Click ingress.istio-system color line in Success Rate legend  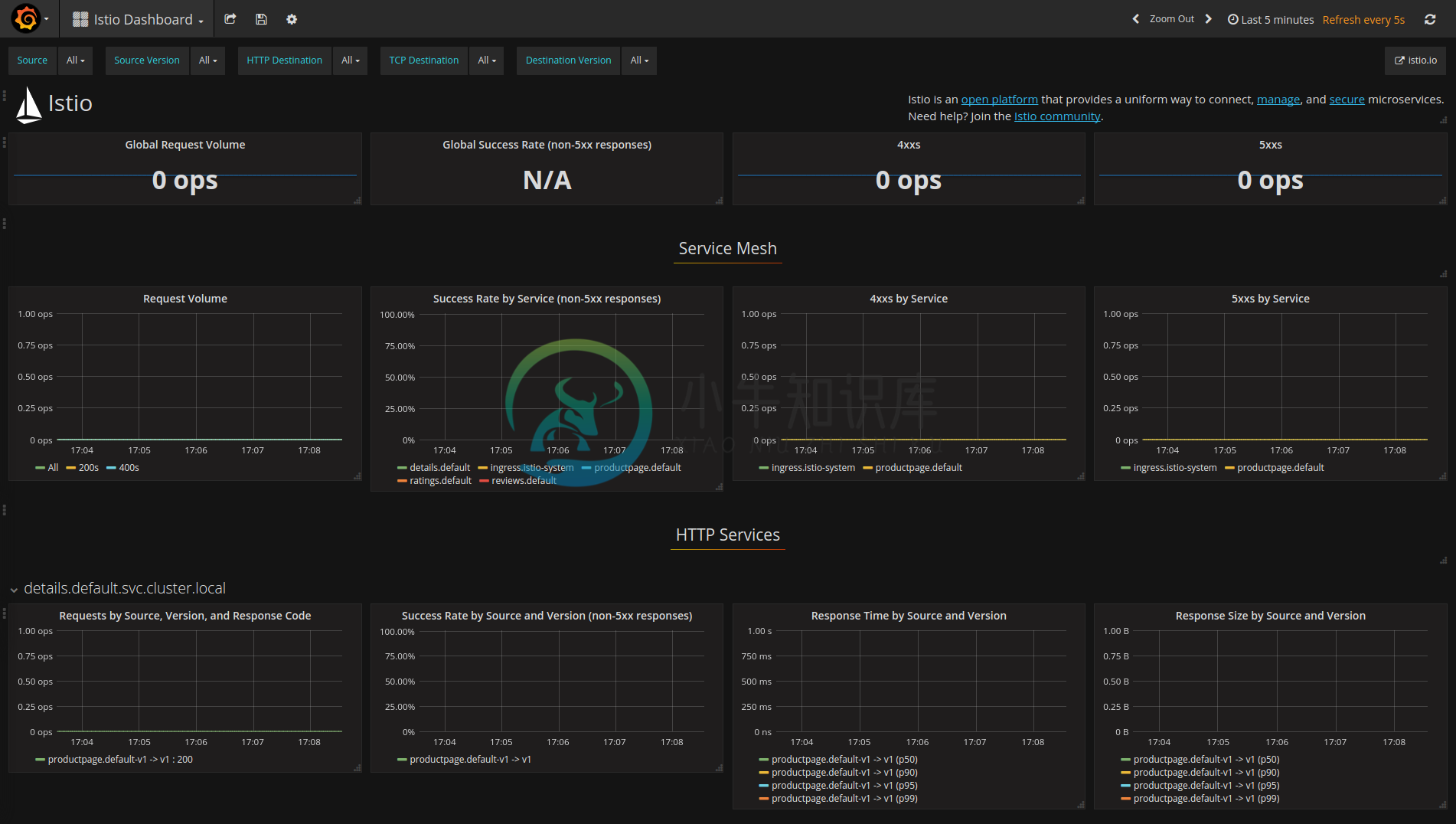[x=482, y=468]
